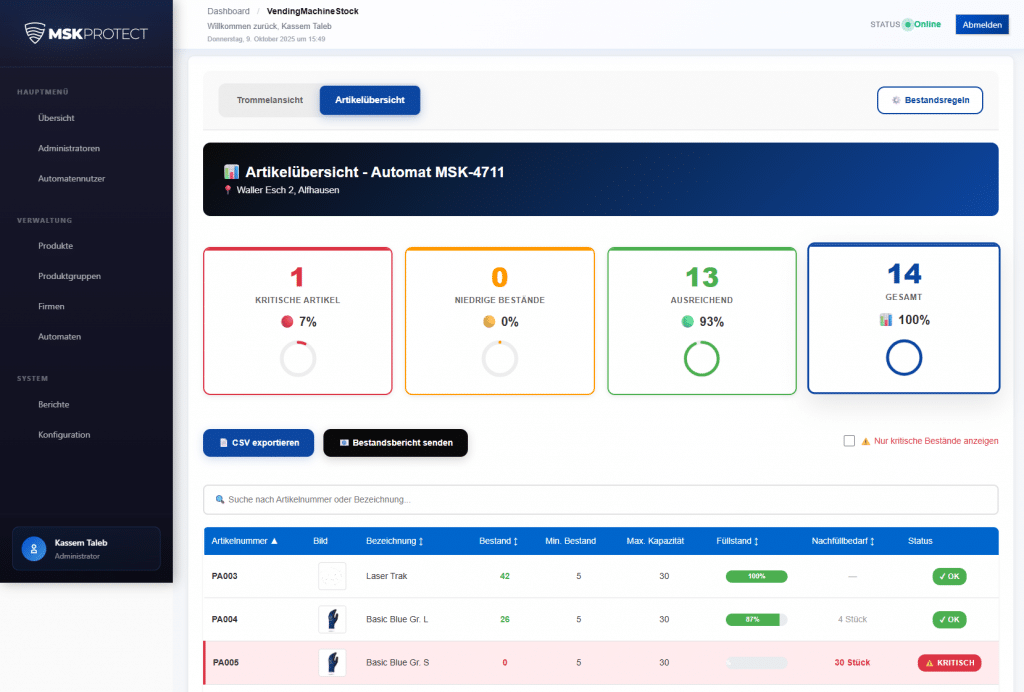Switch to the Trommelansicht tab

269,100
